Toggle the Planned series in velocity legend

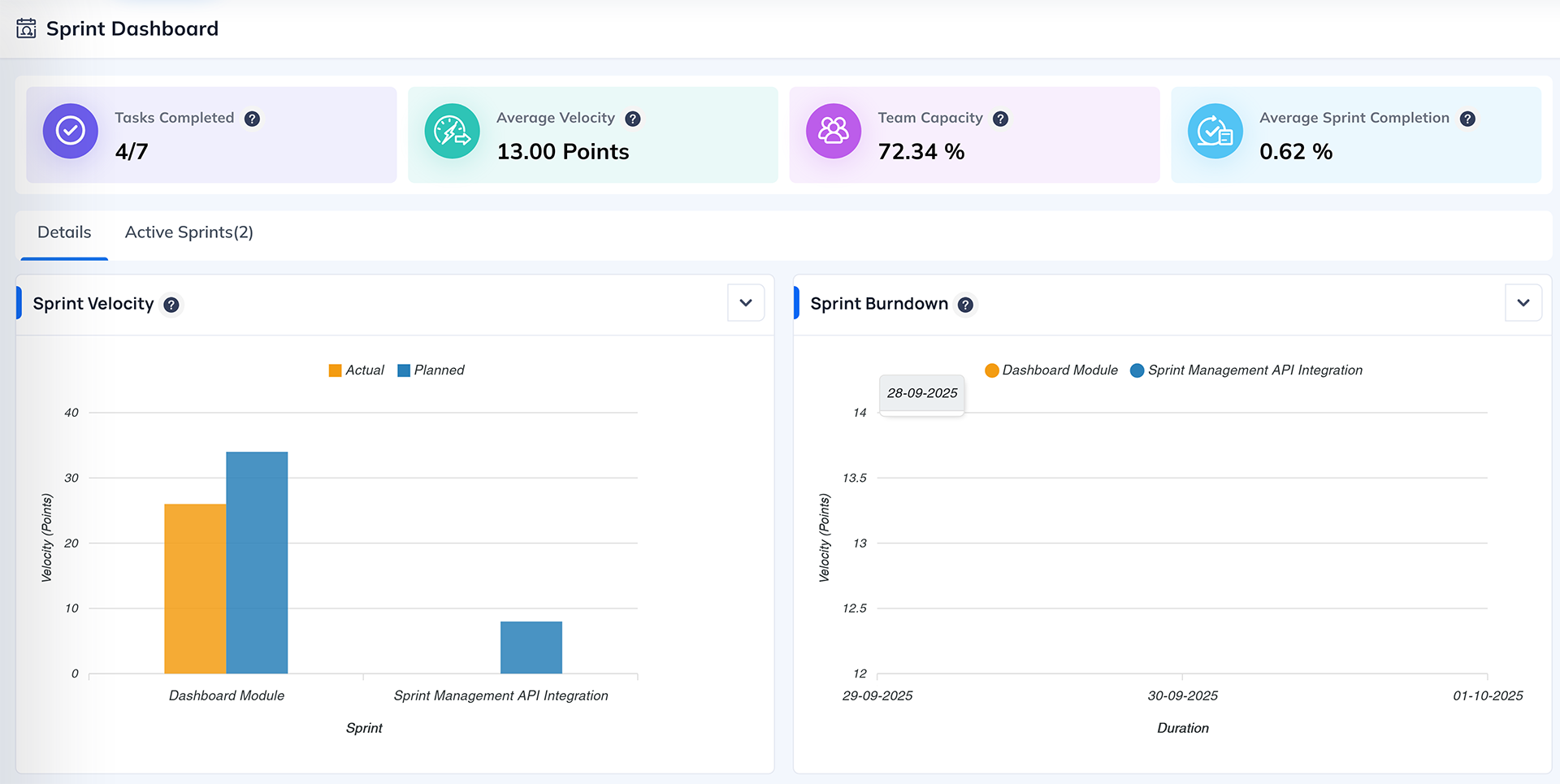[x=431, y=370]
